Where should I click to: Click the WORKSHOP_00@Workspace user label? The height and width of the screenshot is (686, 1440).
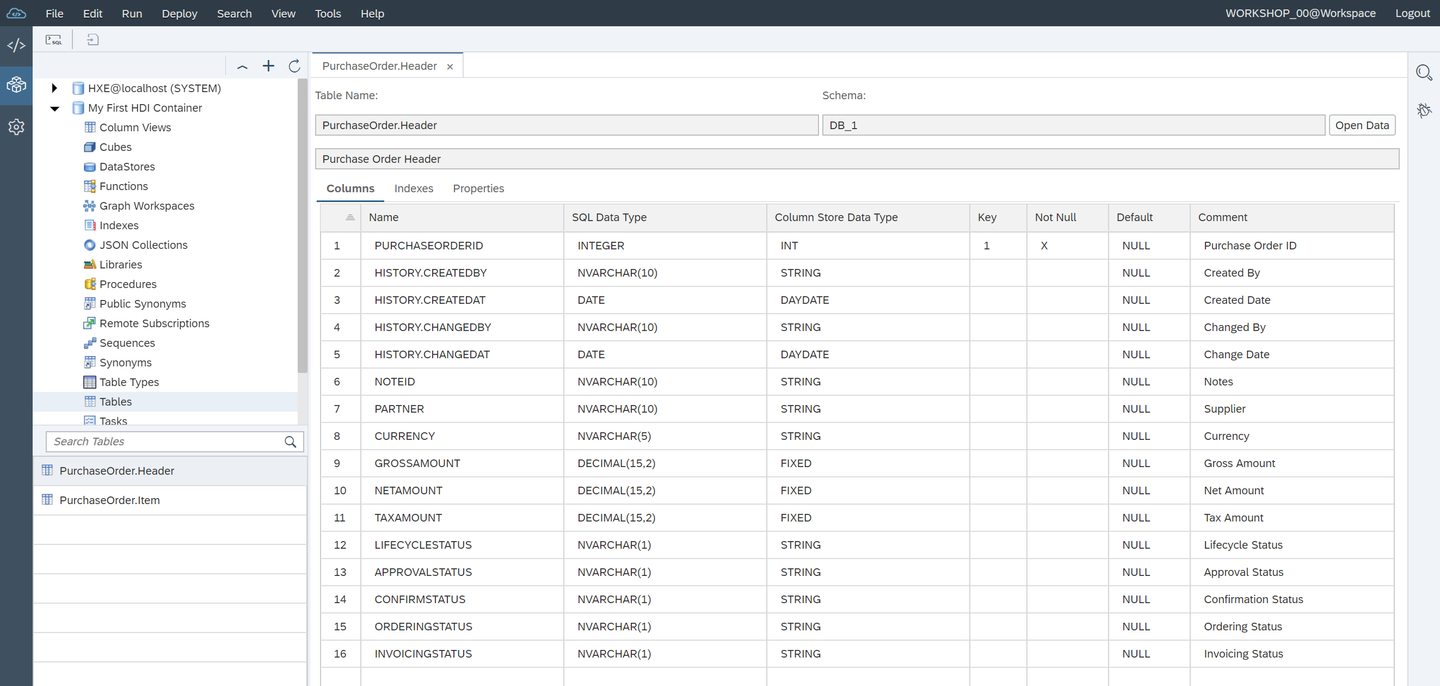(1301, 13)
